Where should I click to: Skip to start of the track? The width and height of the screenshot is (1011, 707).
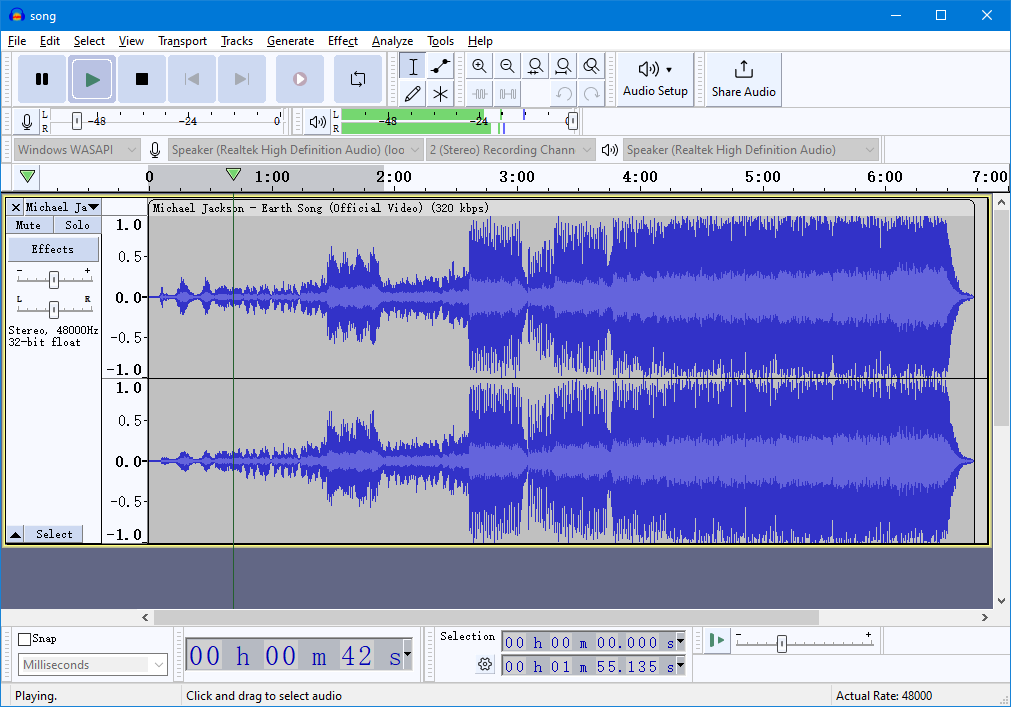point(191,79)
